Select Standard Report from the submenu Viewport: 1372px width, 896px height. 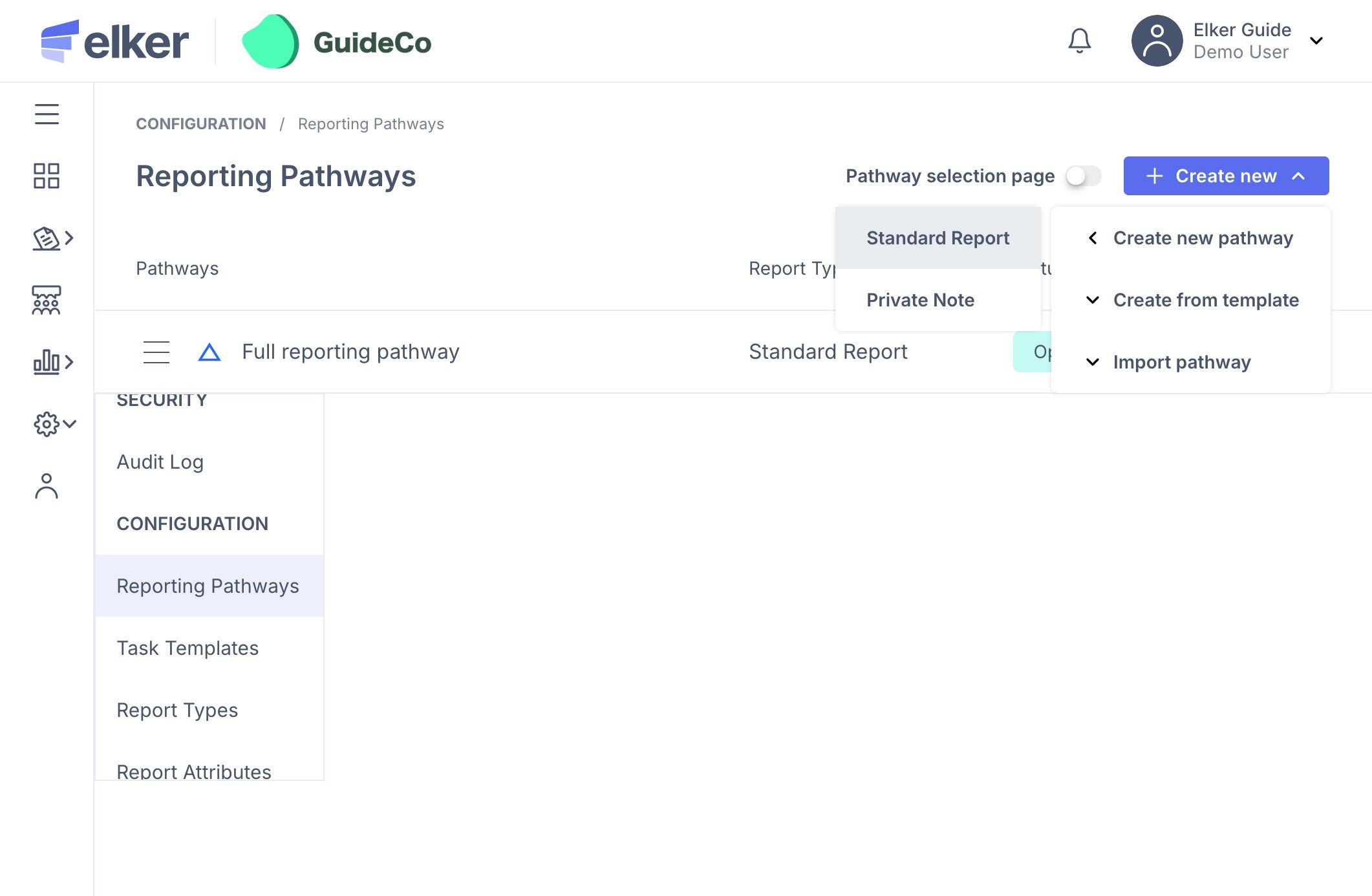coord(938,238)
